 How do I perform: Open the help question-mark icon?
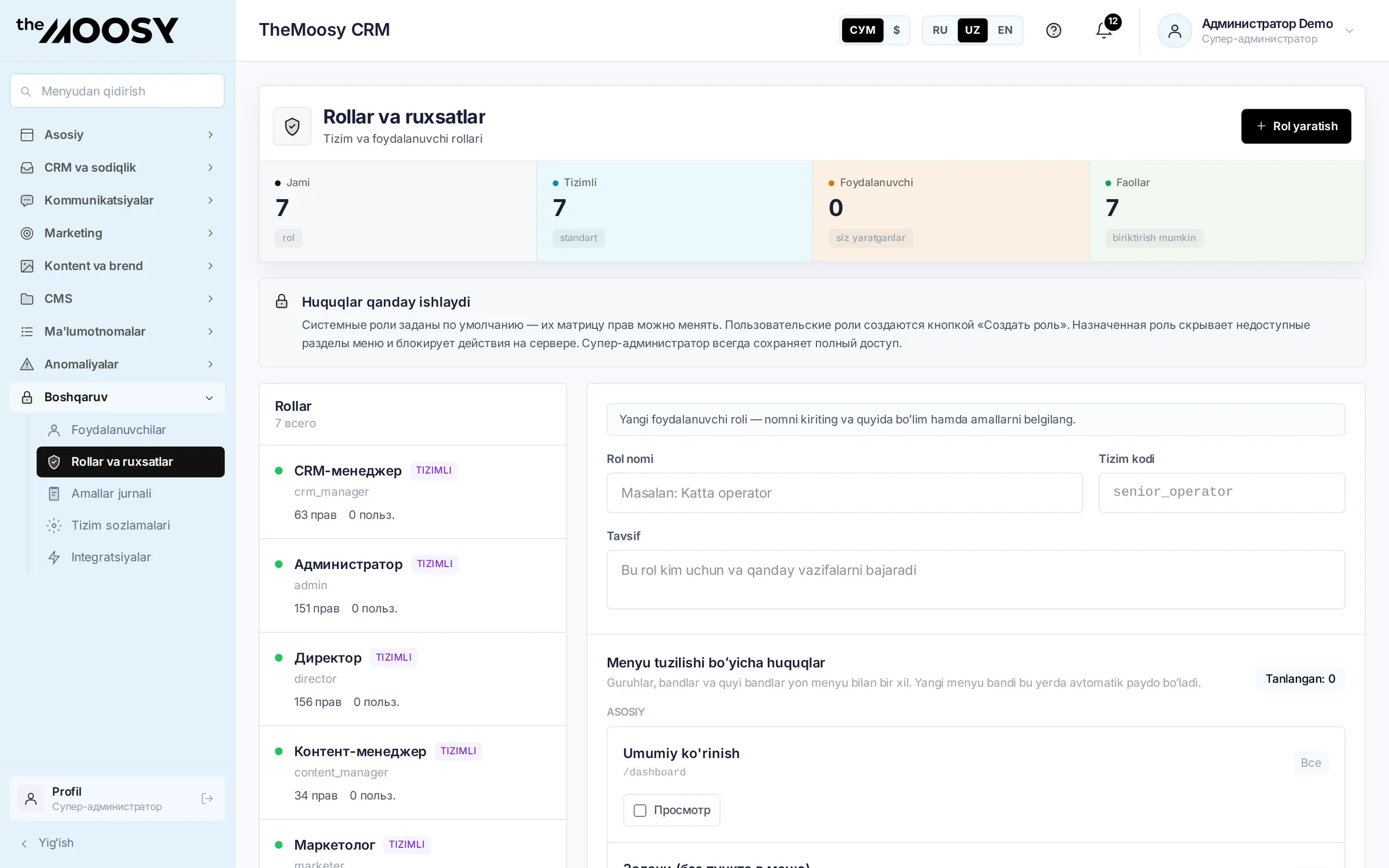tap(1053, 30)
